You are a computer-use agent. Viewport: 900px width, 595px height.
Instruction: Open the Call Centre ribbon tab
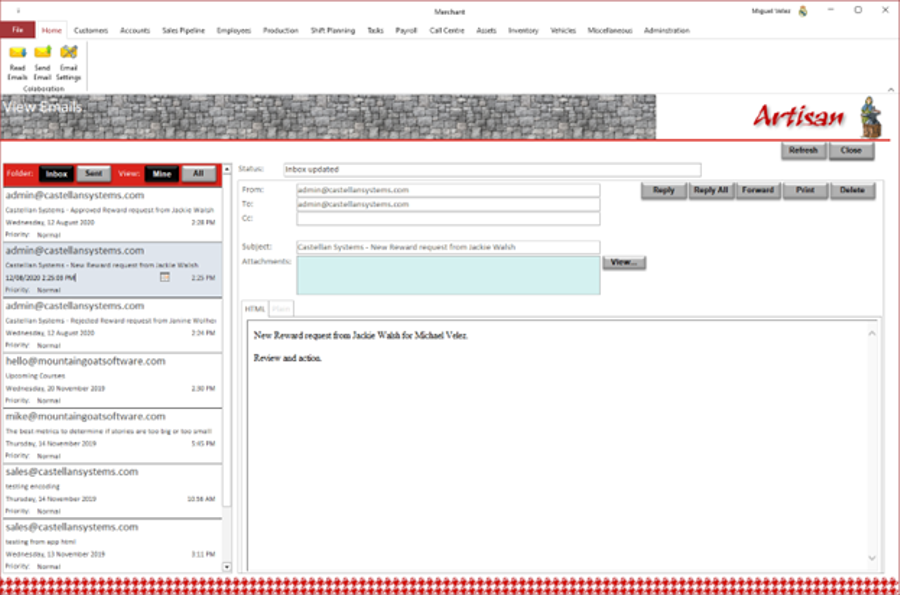coord(447,30)
